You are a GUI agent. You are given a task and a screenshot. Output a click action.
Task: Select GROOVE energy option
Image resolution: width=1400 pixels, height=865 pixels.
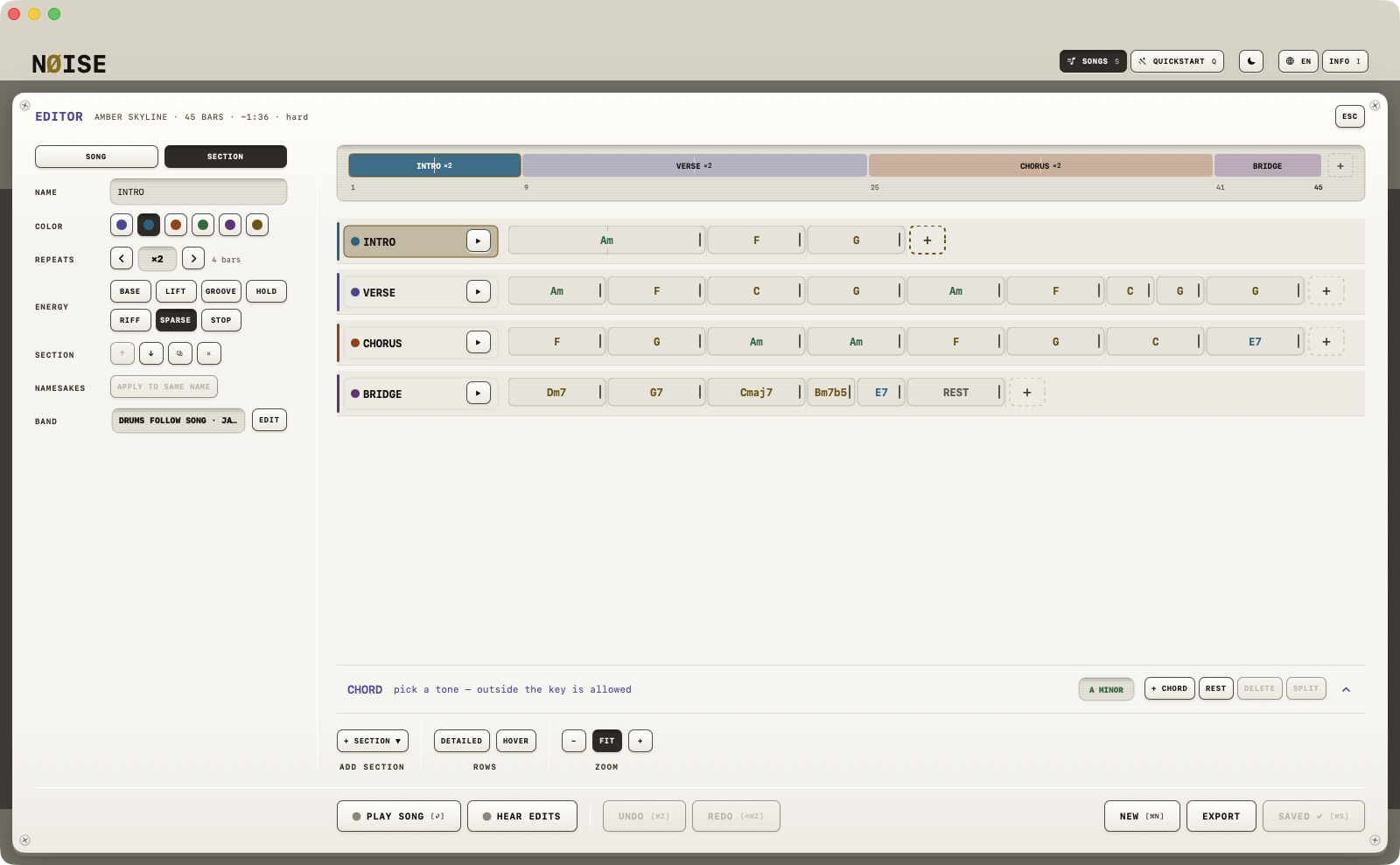(221, 291)
